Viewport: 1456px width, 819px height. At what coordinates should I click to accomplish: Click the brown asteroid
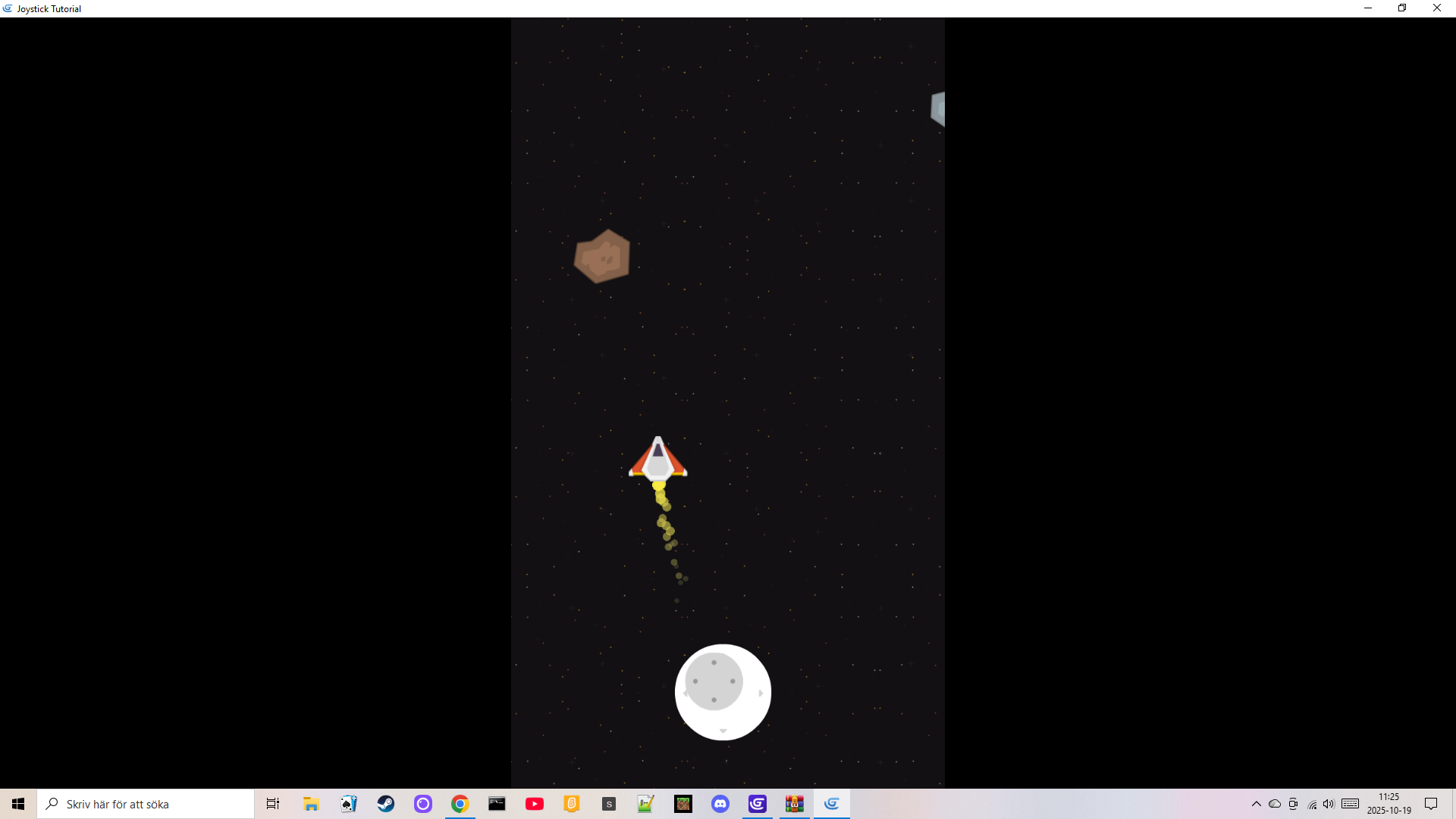(602, 257)
